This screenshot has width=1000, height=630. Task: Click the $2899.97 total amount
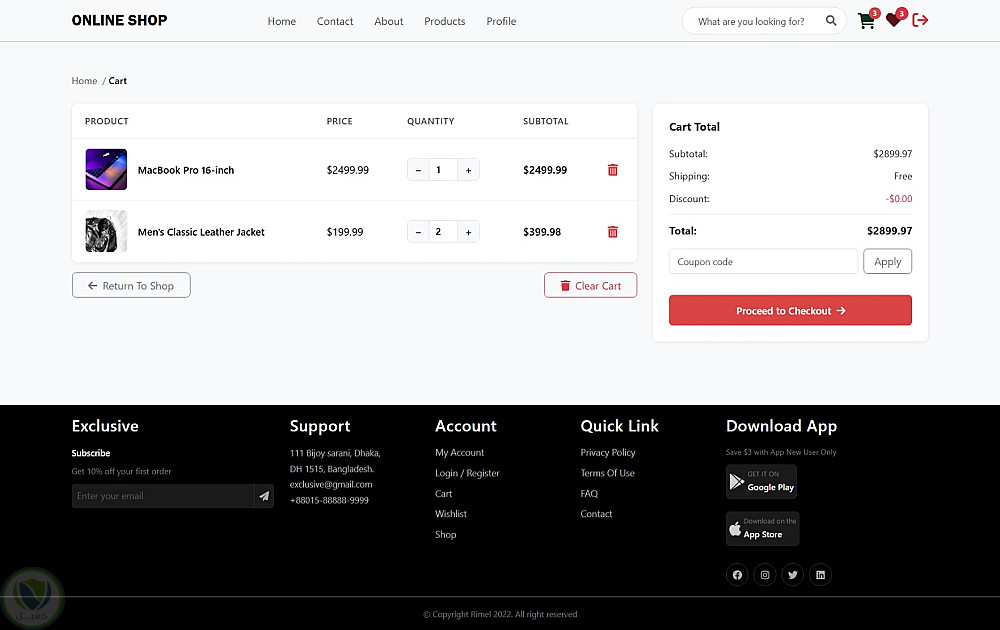pos(889,231)
